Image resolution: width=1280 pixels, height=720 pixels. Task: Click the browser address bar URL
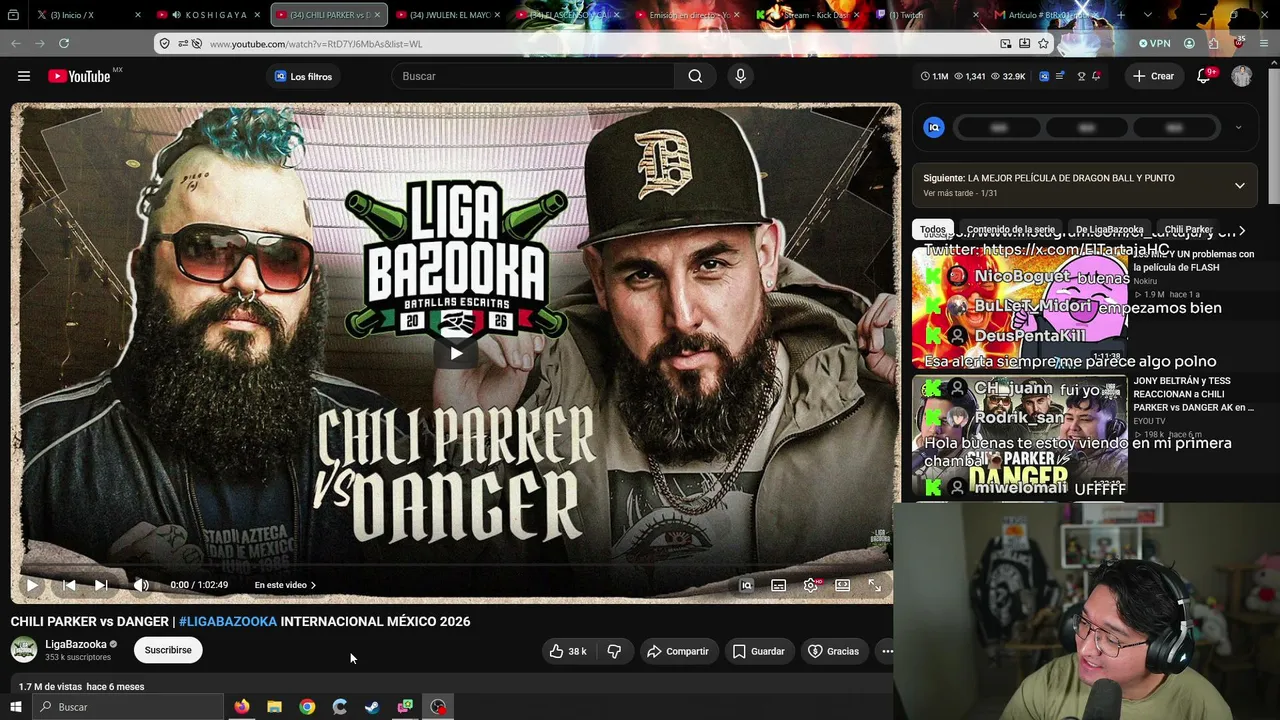pos(316,44)
